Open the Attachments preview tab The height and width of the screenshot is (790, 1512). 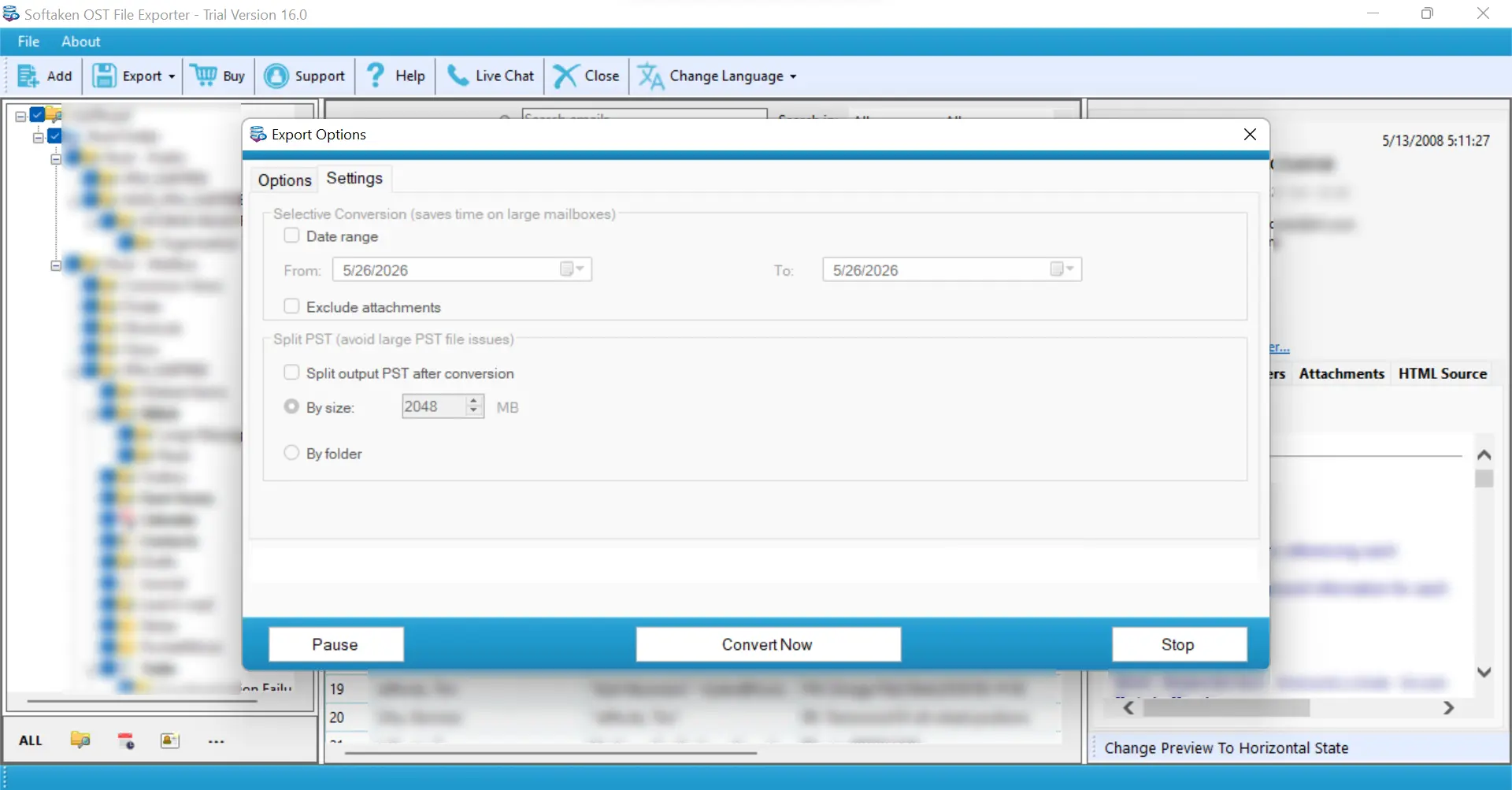1341,373
